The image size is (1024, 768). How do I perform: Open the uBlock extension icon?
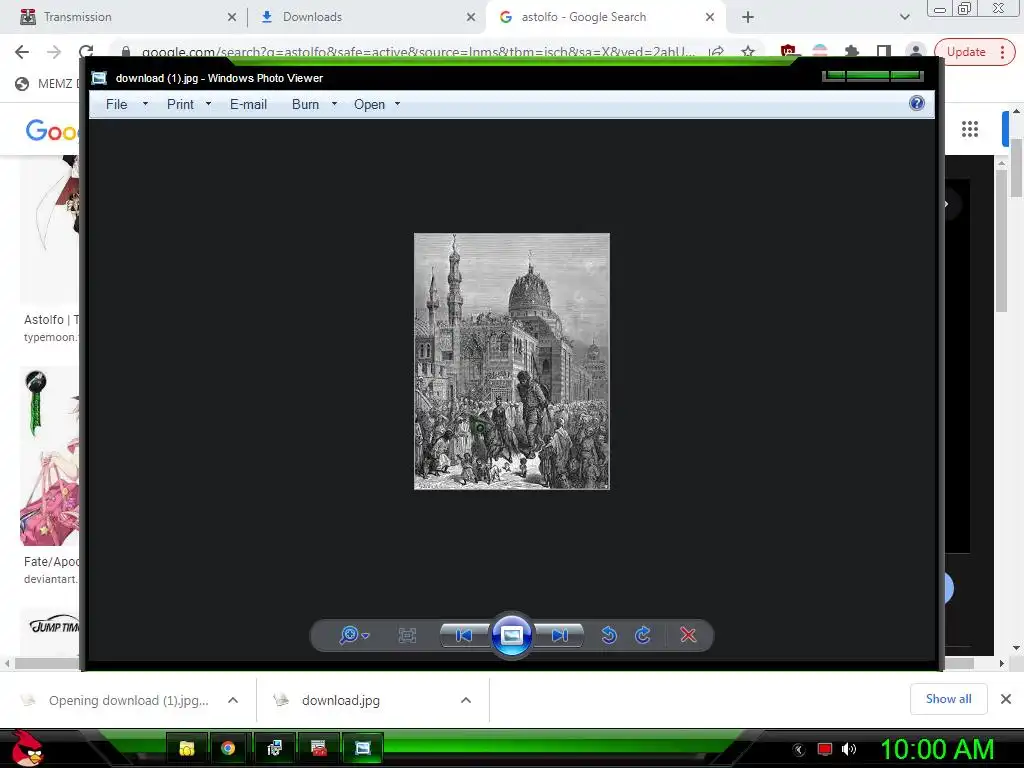click(788, 52)
